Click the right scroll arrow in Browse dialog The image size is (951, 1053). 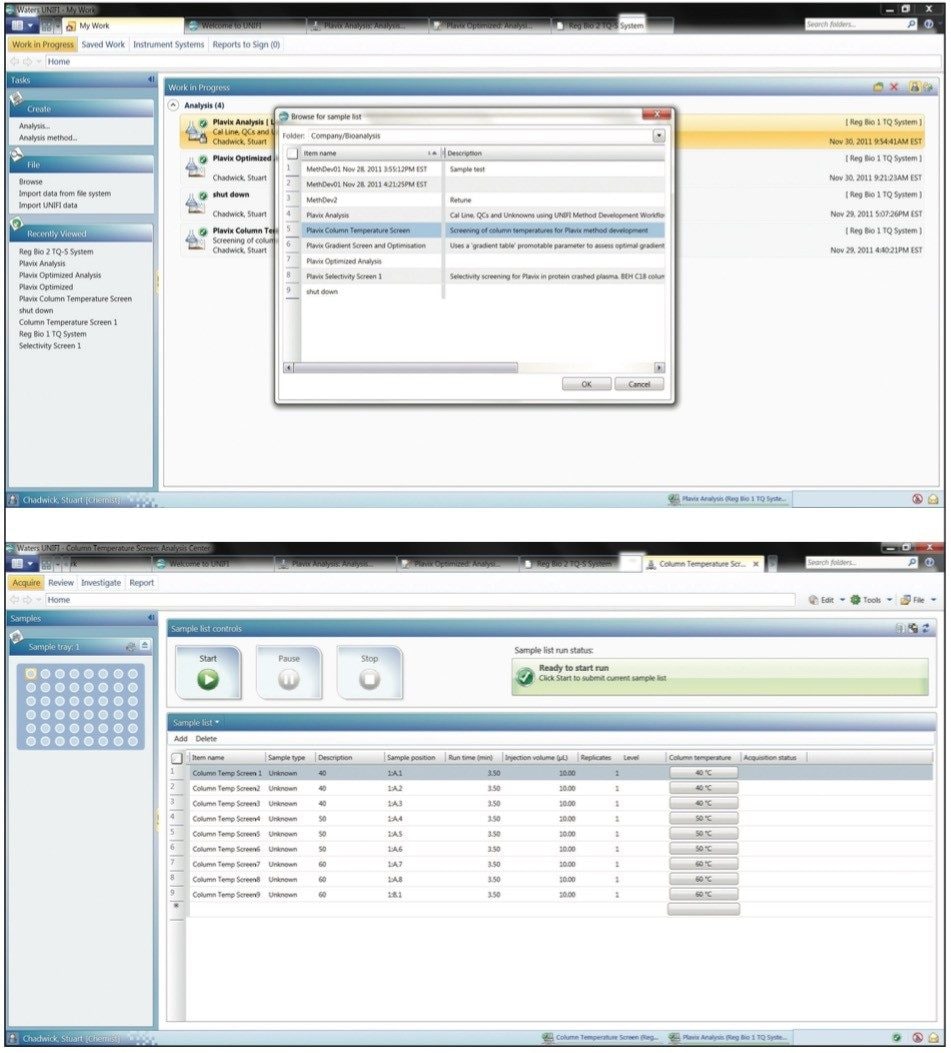659,367
